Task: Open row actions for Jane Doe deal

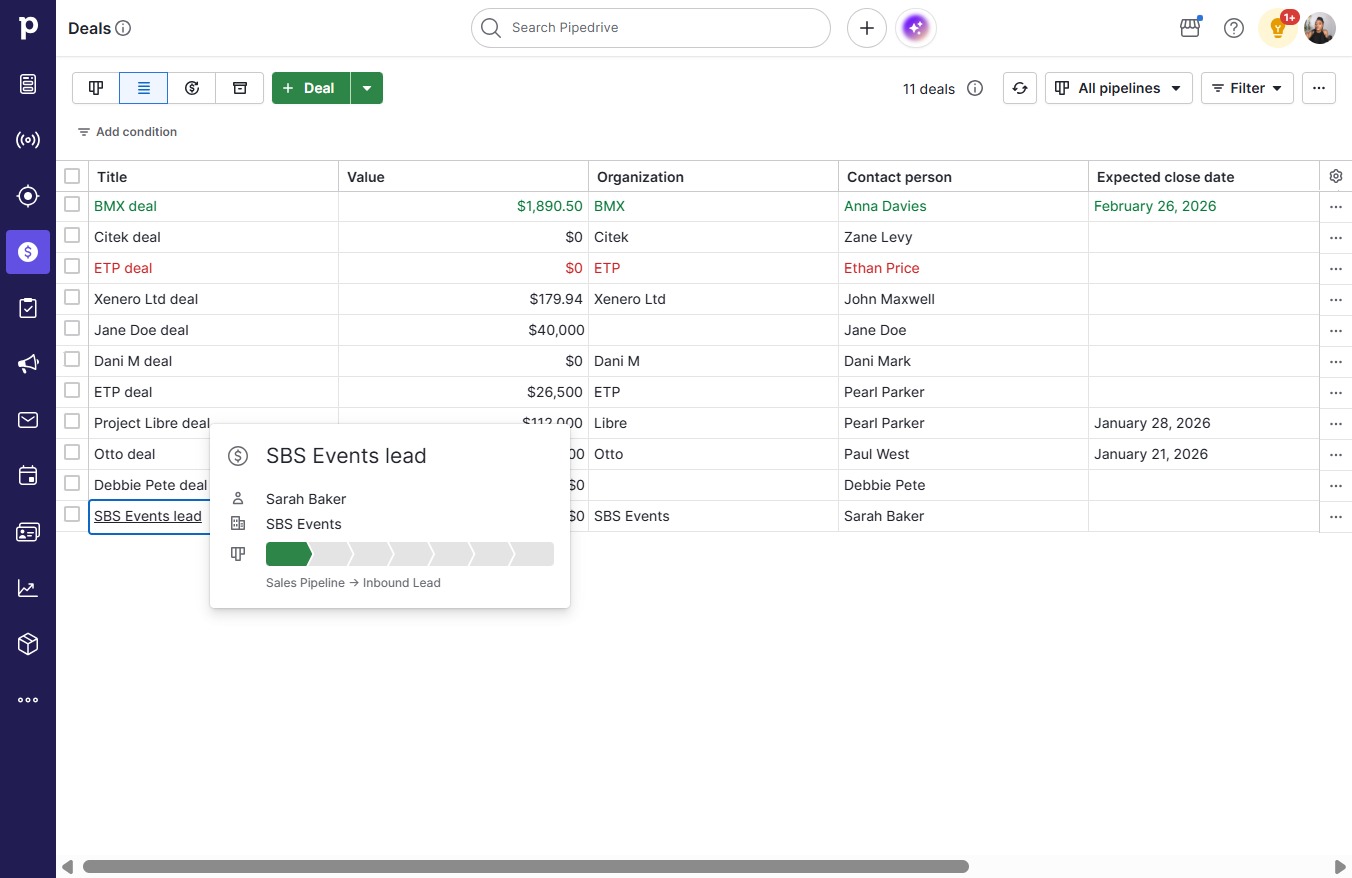Action: tap(1335, 331)
